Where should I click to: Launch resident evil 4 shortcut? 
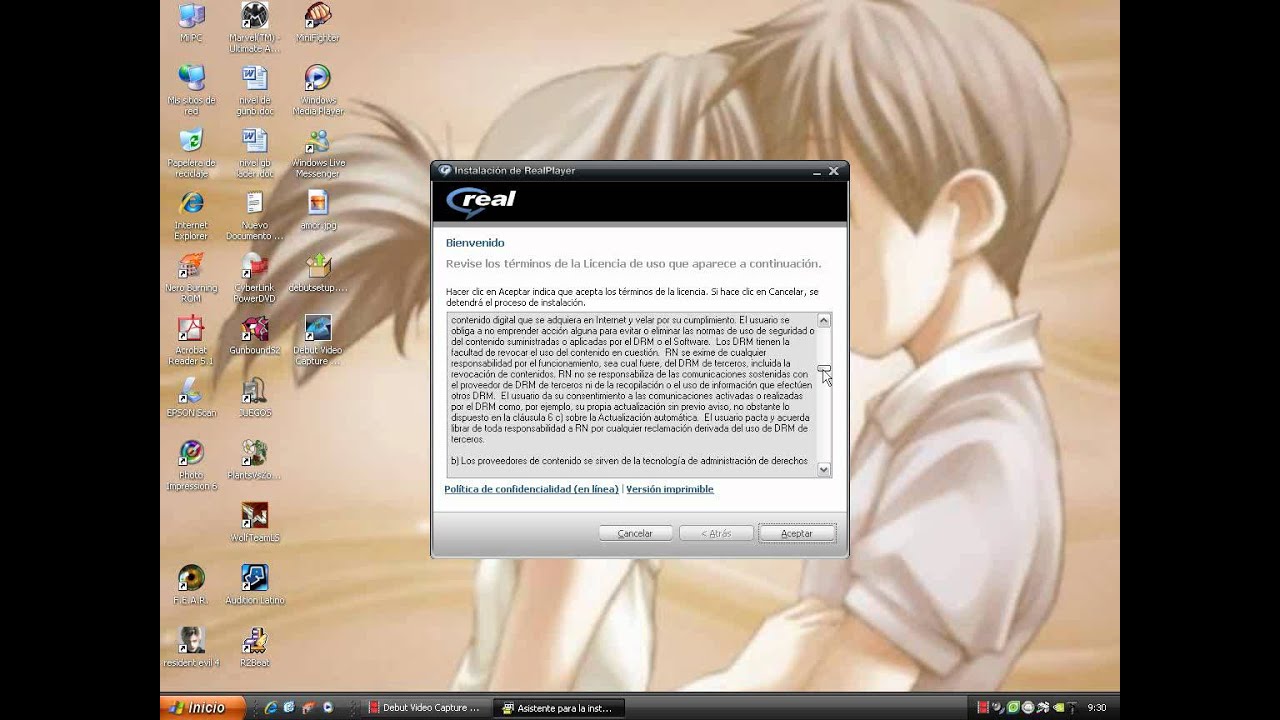pos(191,647)
